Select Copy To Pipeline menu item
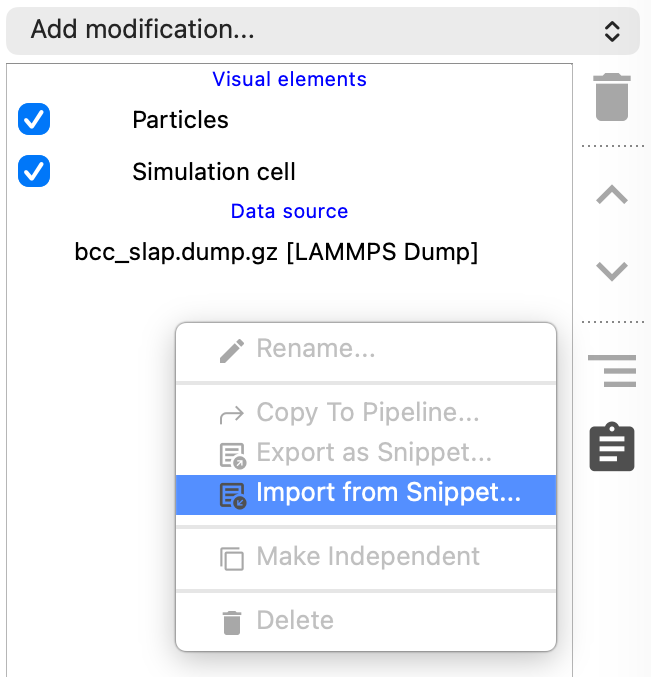 point(367,413)
